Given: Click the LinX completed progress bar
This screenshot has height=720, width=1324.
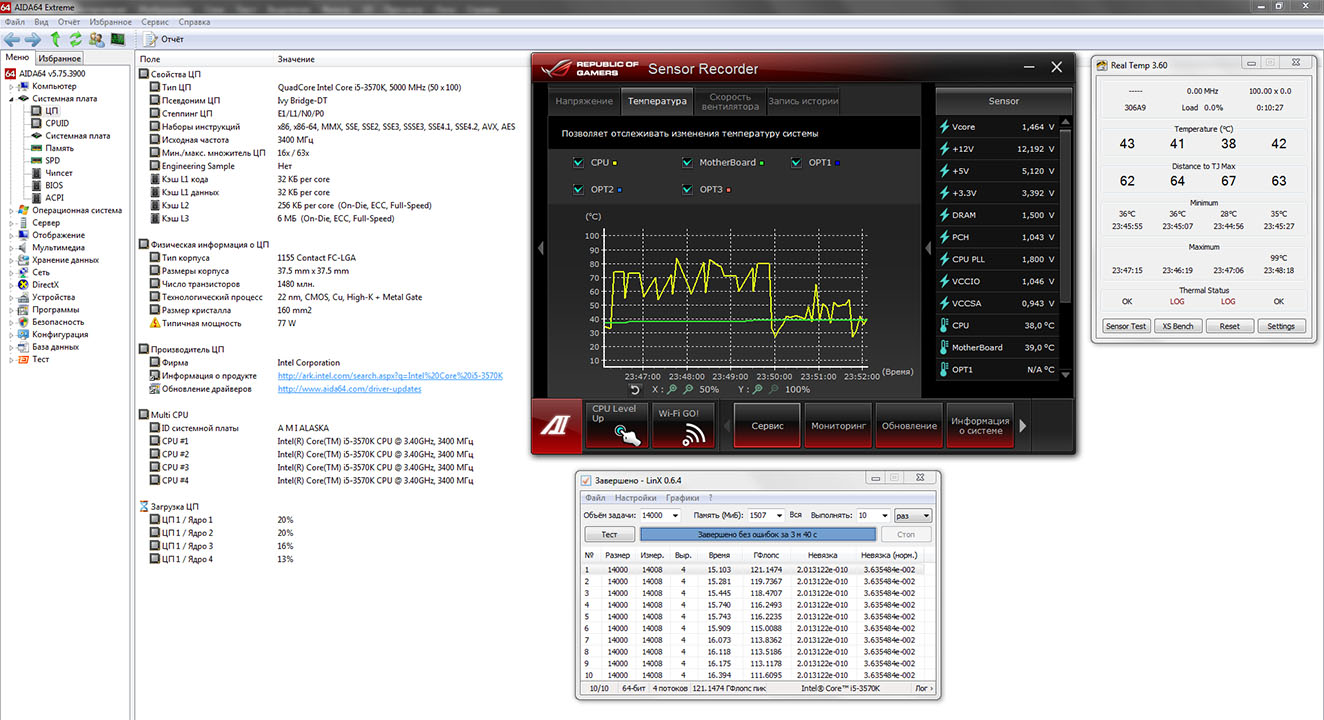Looking at the screenshot, I should click(757, 535).
